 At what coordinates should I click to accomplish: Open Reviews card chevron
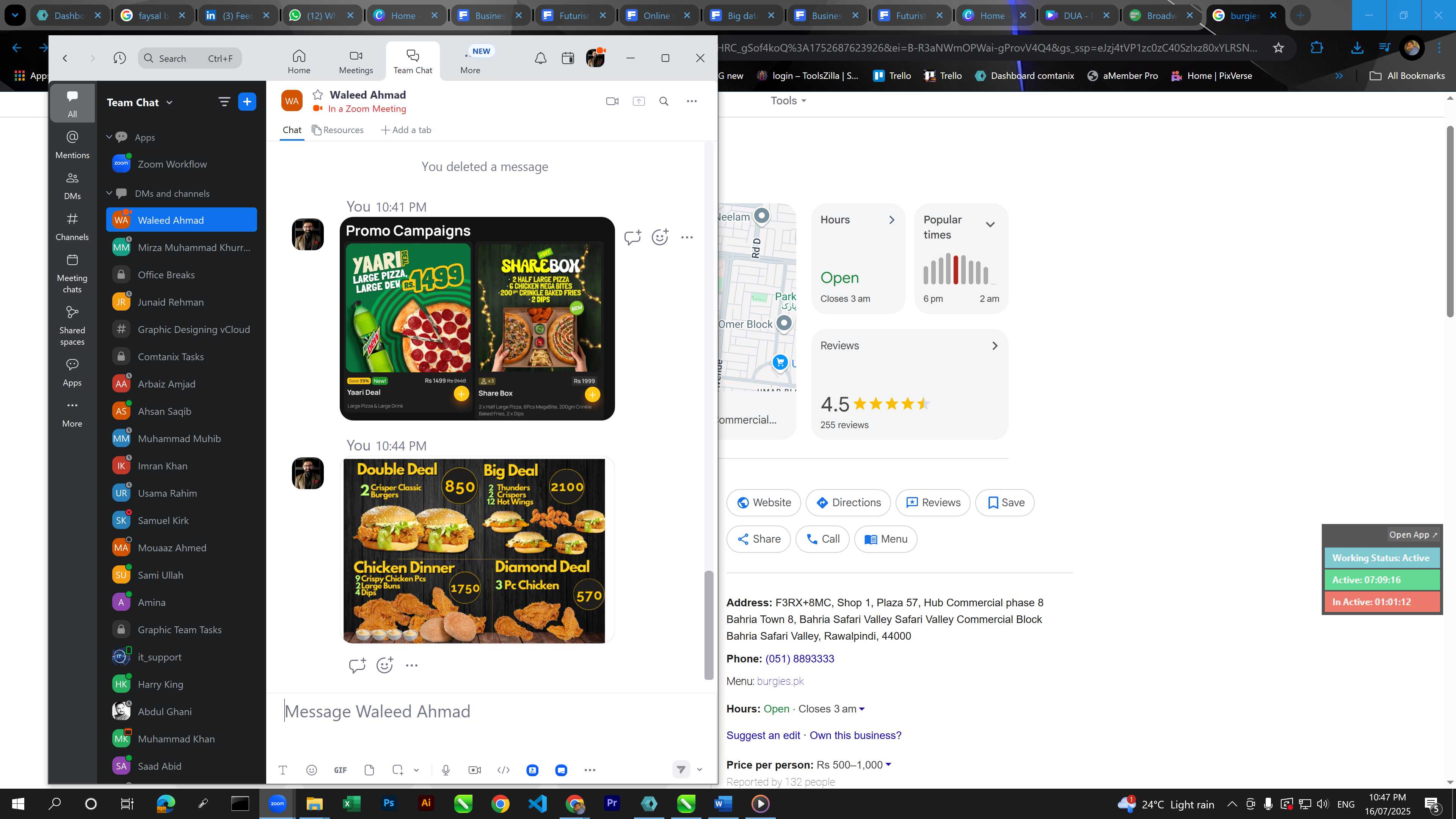click(995, 346)
